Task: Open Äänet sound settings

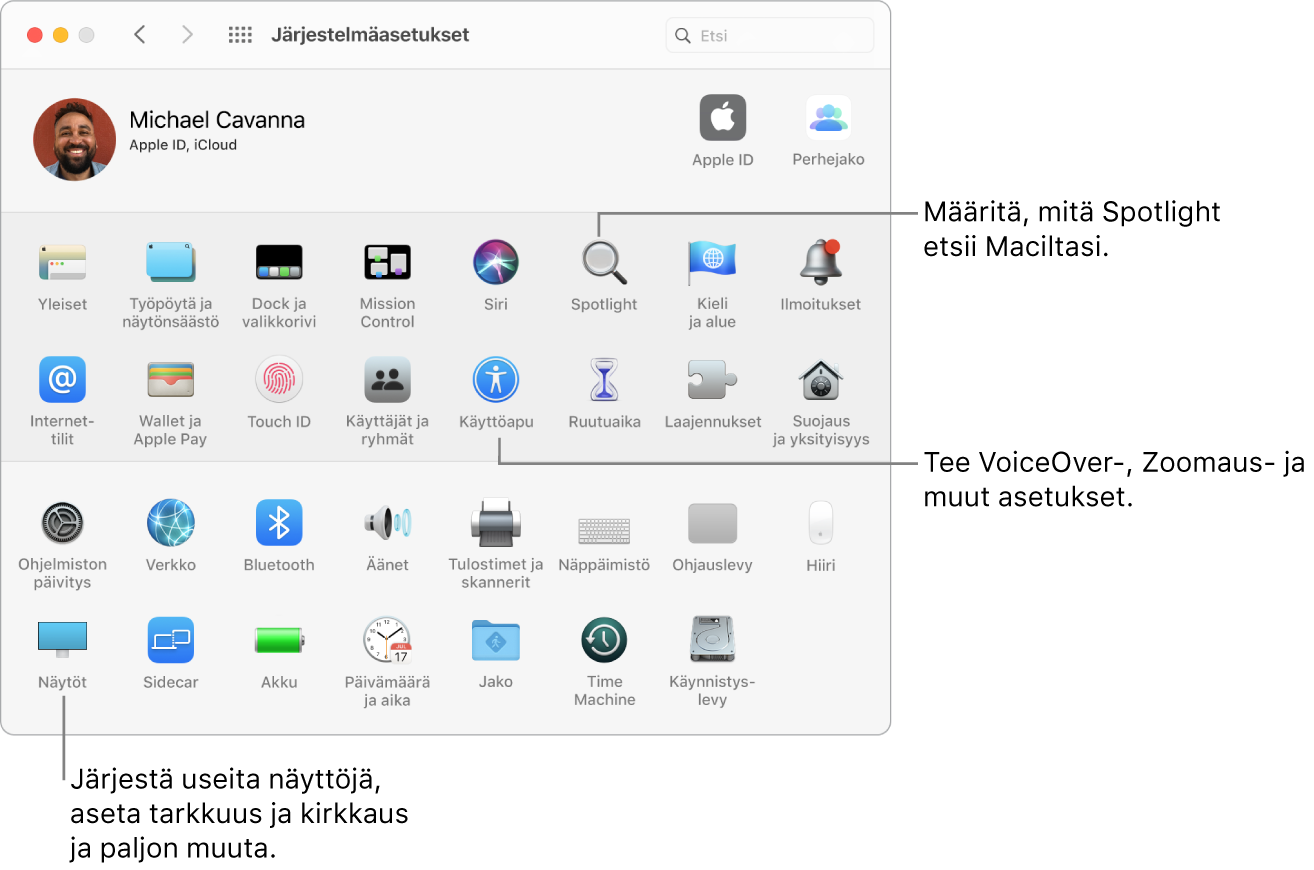Action: pyautogui.click(x=387, y=523)
